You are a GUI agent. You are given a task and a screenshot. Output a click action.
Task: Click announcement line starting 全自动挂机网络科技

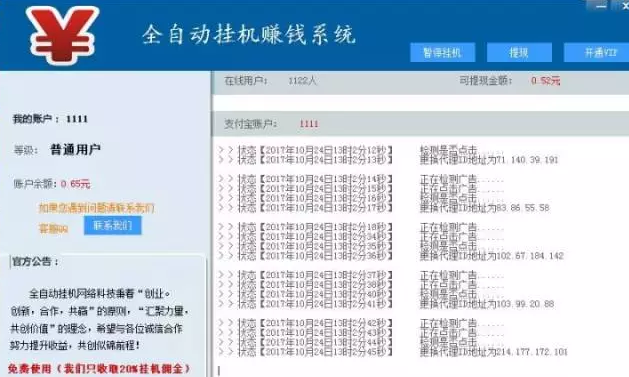100,294
